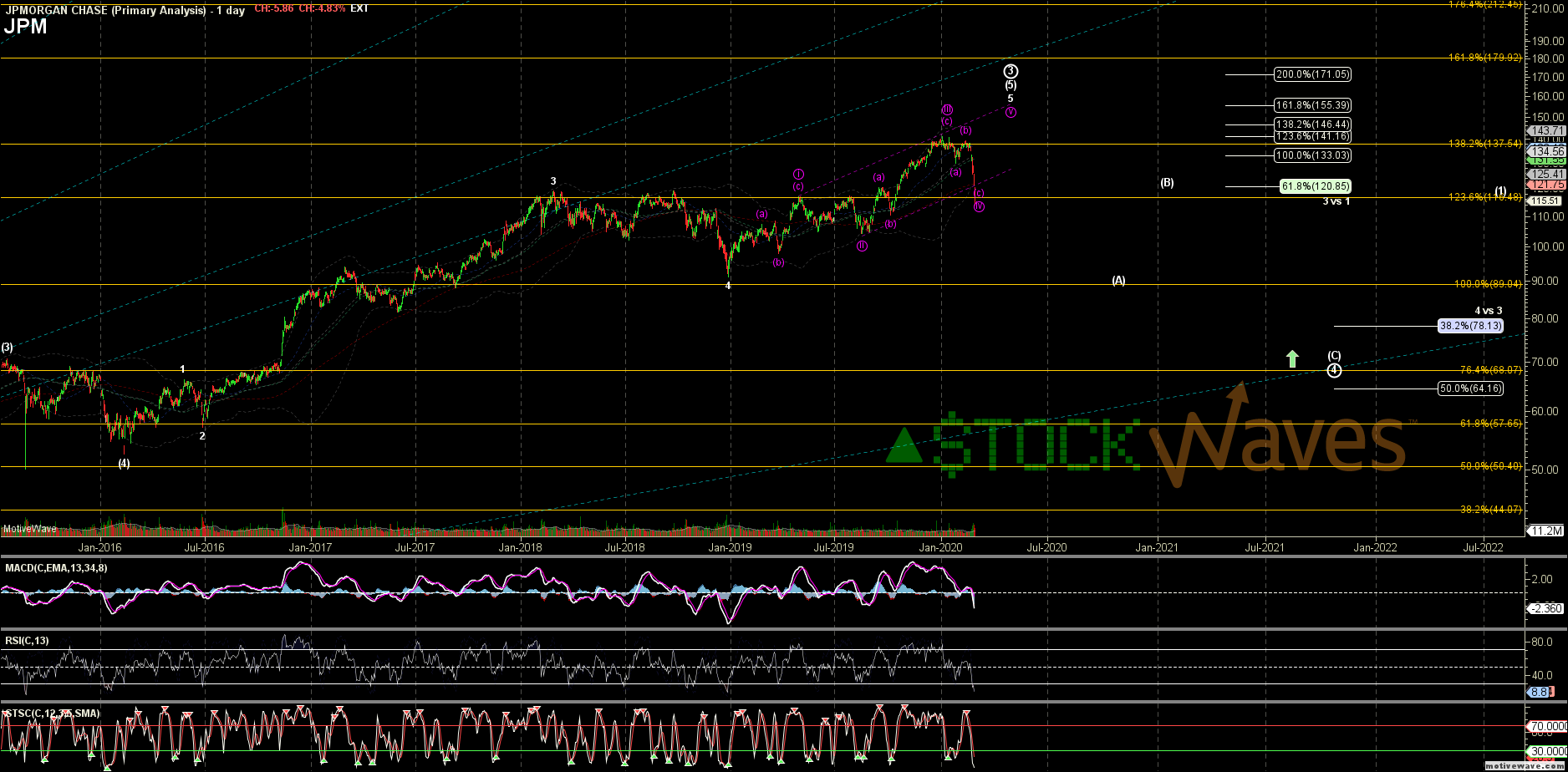Click the Jul-2021 date on the time axis
Screen dimensions: 1568x772
tap(1265, 547)
